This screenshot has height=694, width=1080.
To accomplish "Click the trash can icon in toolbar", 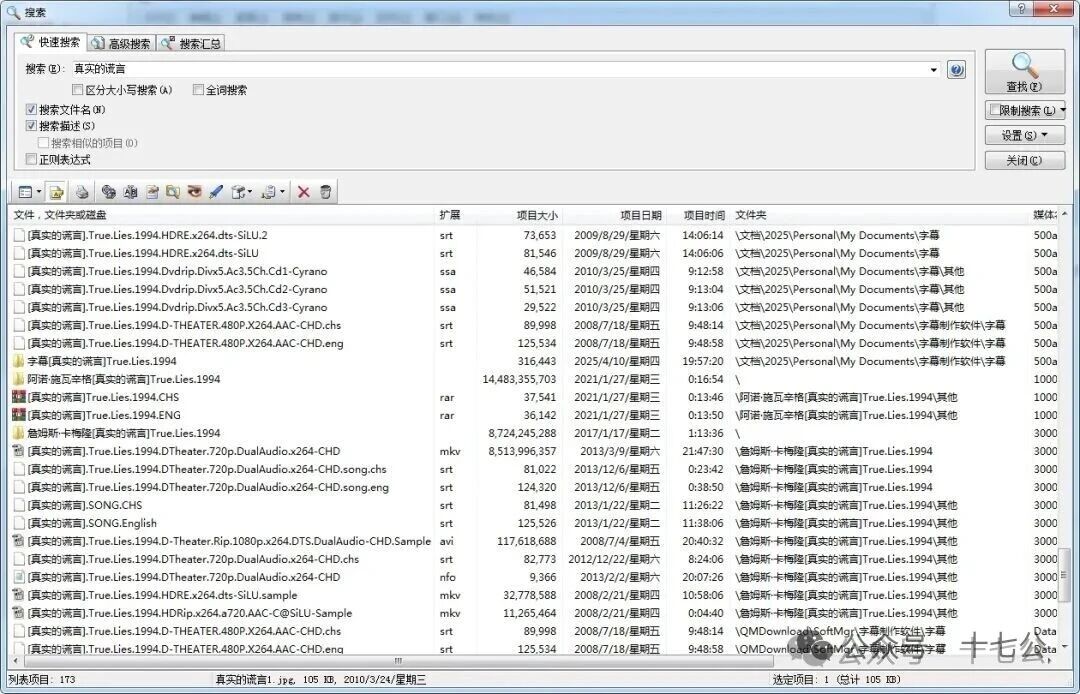I will pyautogui.click(x=326, y=192).
